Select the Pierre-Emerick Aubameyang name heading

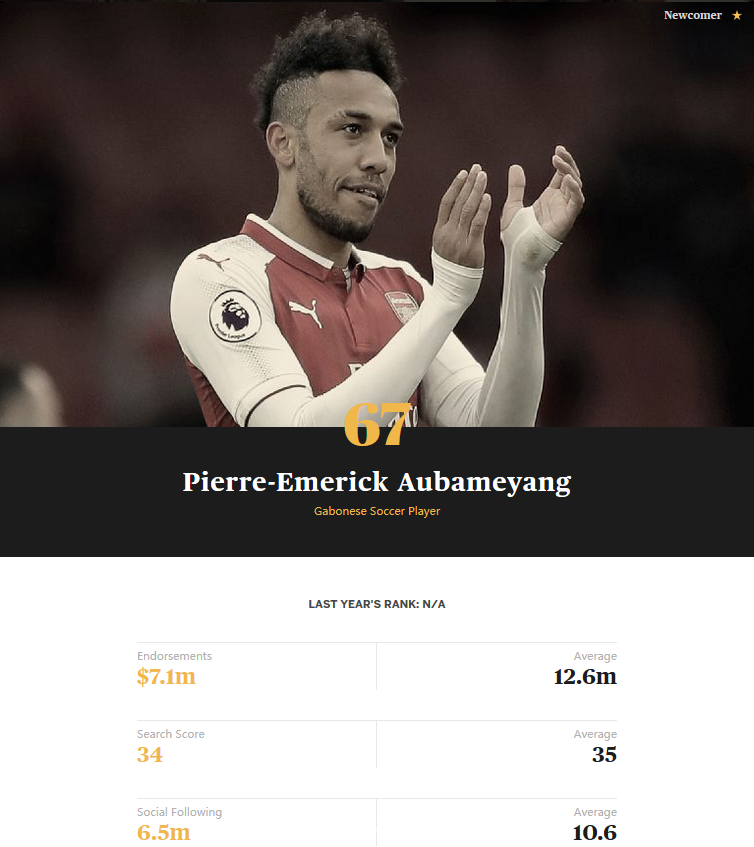[x=377, y=482]
